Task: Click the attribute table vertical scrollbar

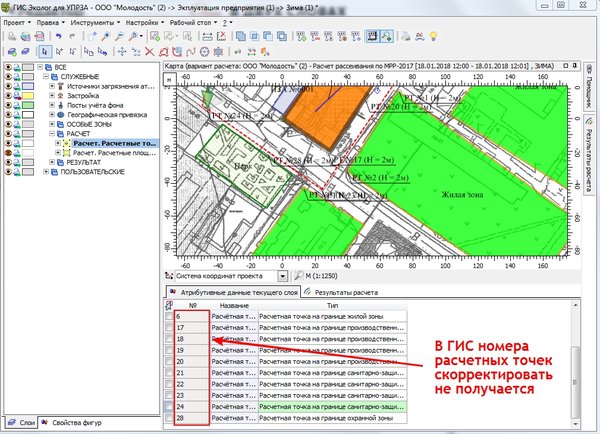Action: (x=575, y=365)
